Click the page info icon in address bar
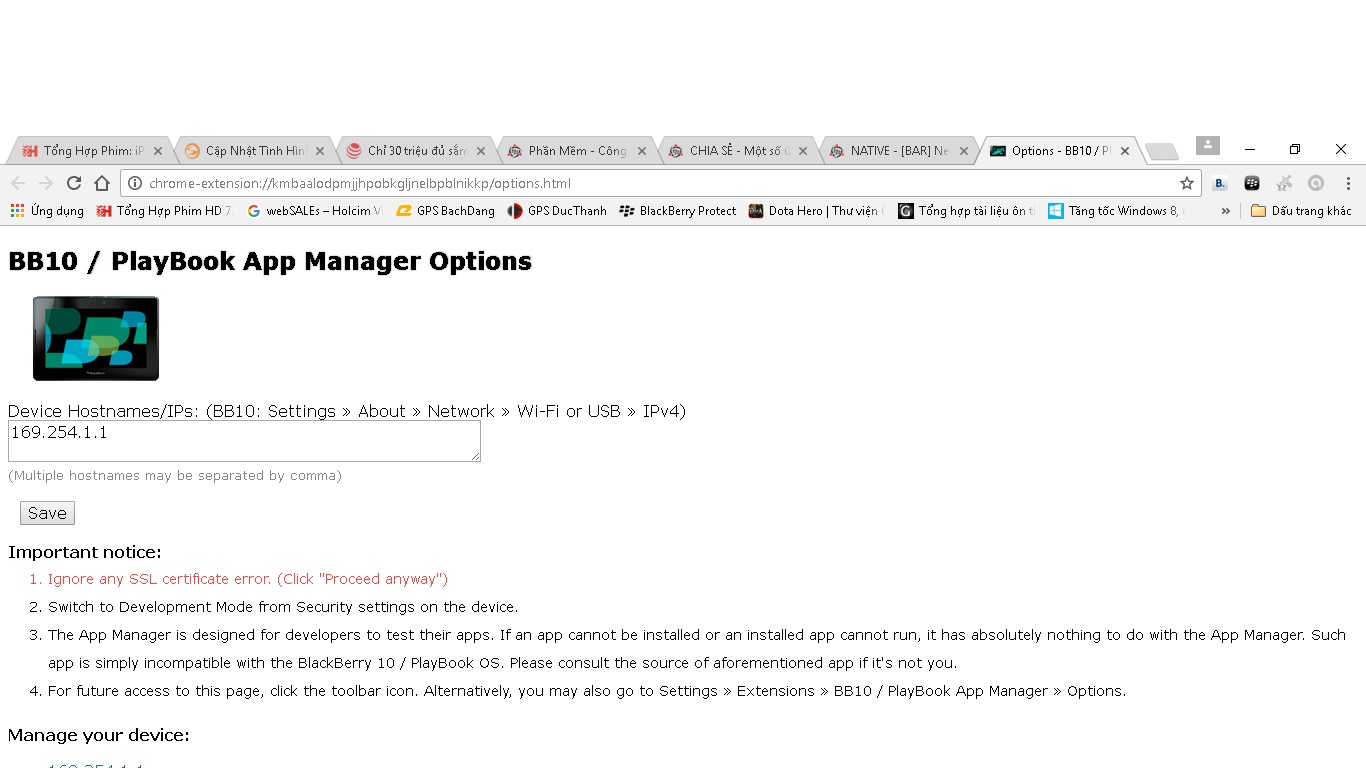Image resolution: width=1366 pixels, height=768 pixels. click(x=135, y=183)
